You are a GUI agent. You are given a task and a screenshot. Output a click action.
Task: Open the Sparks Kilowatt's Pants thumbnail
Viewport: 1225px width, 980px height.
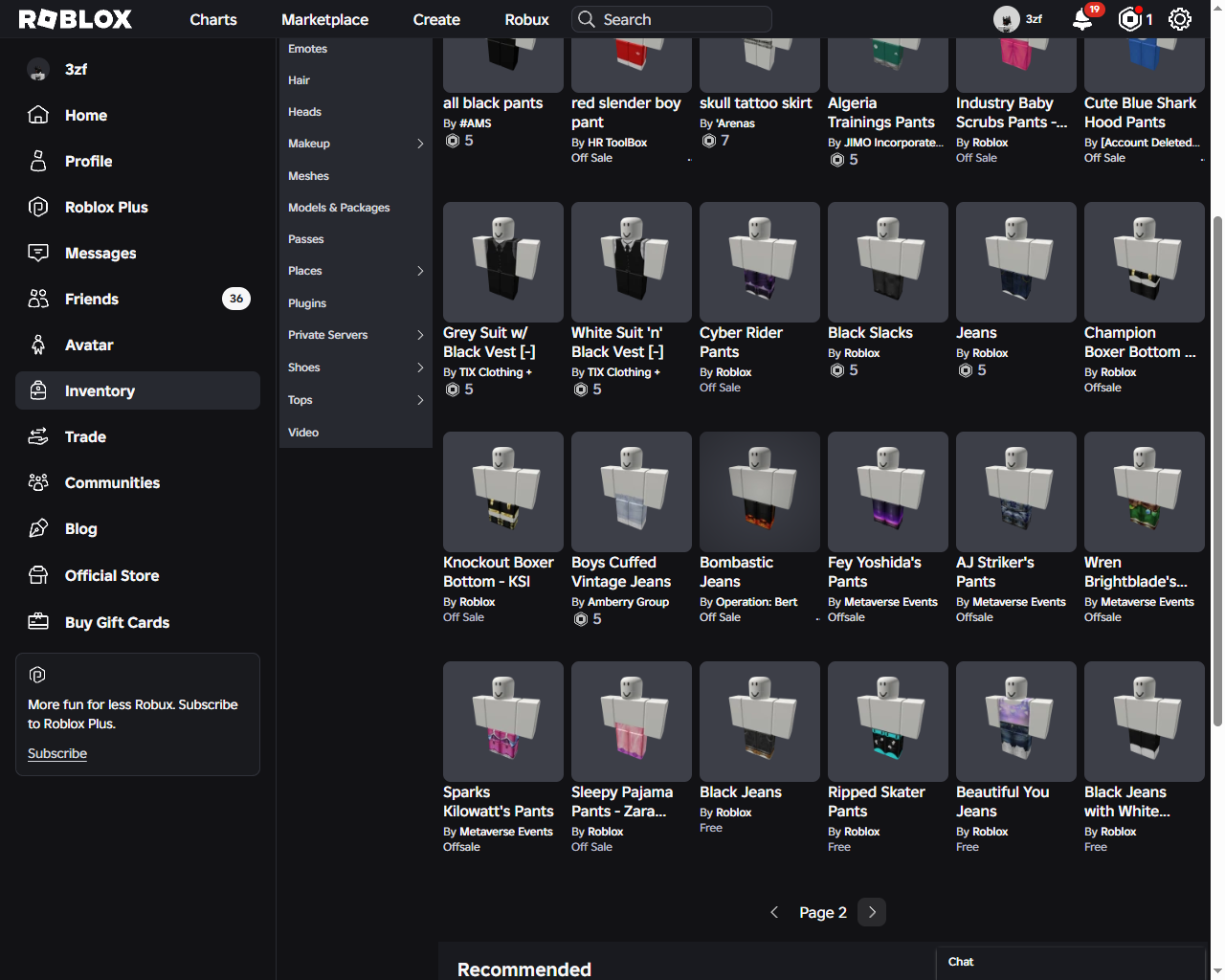pyautogui.click(x=503, y=722)
